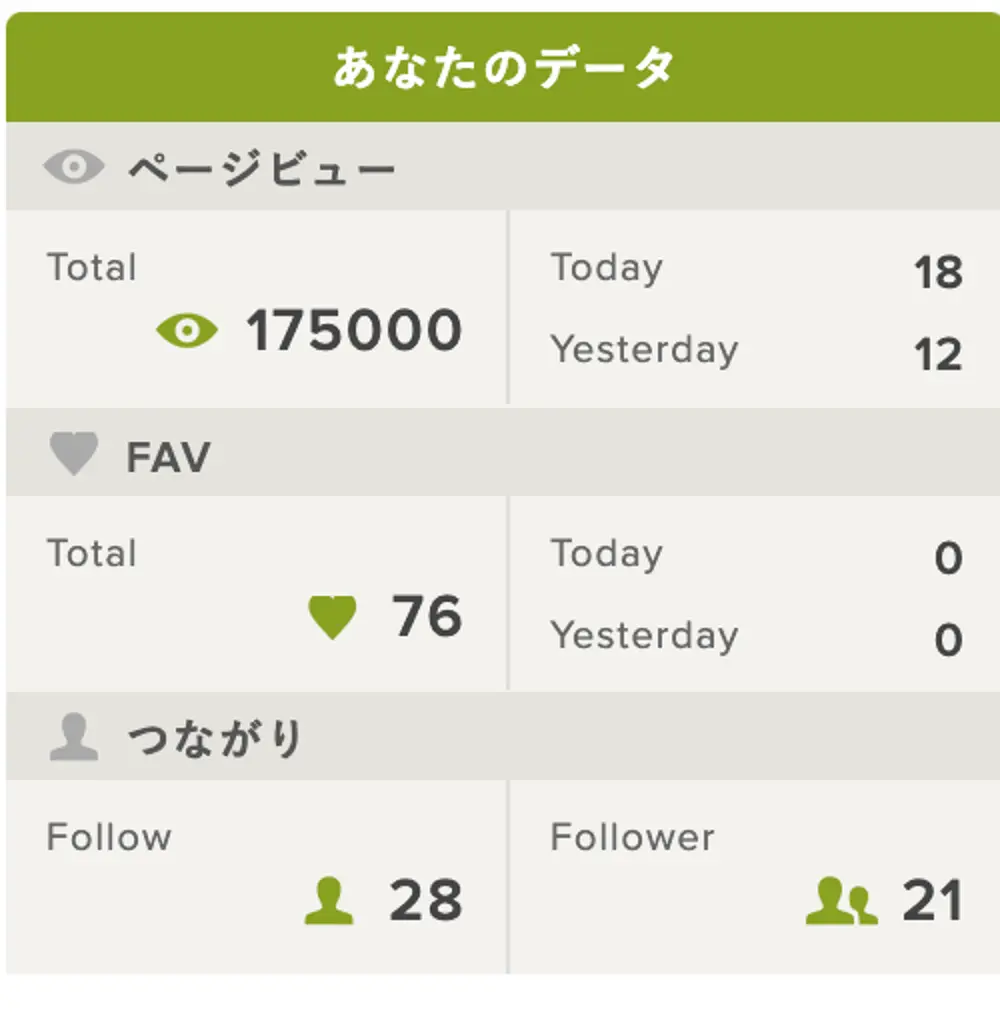Click the gray heart icon beside FAV
Image resolution: width=1000 pixels, height=1012 pixels.
point(73,455)
